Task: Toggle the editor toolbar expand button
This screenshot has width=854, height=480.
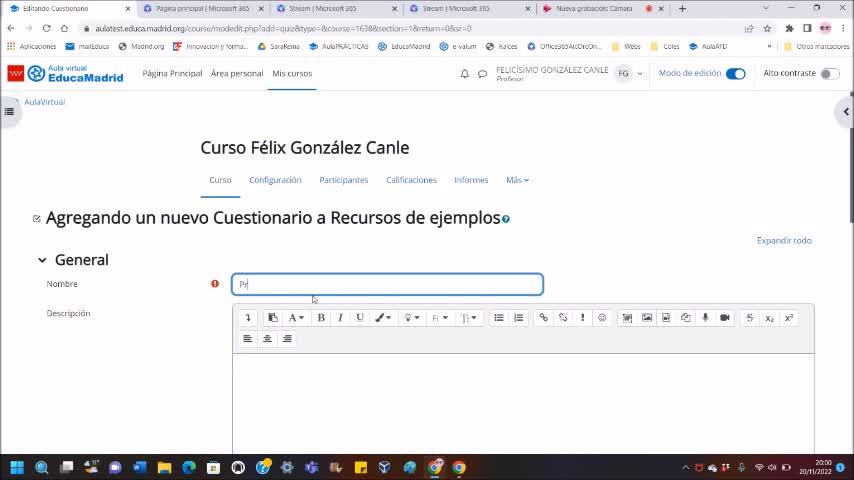Action: click(x=248, y=318)
